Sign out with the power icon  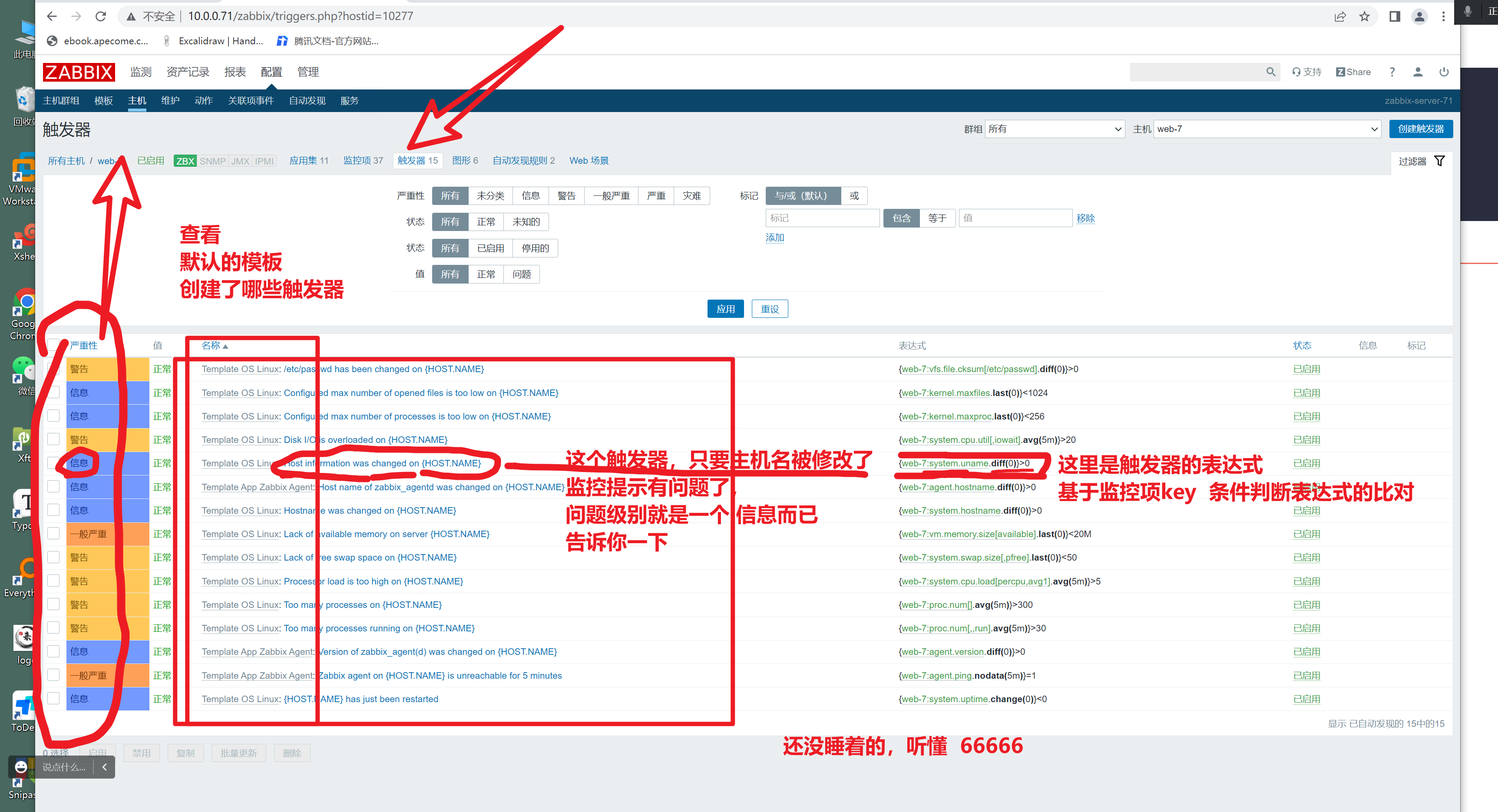point(1444,72)
